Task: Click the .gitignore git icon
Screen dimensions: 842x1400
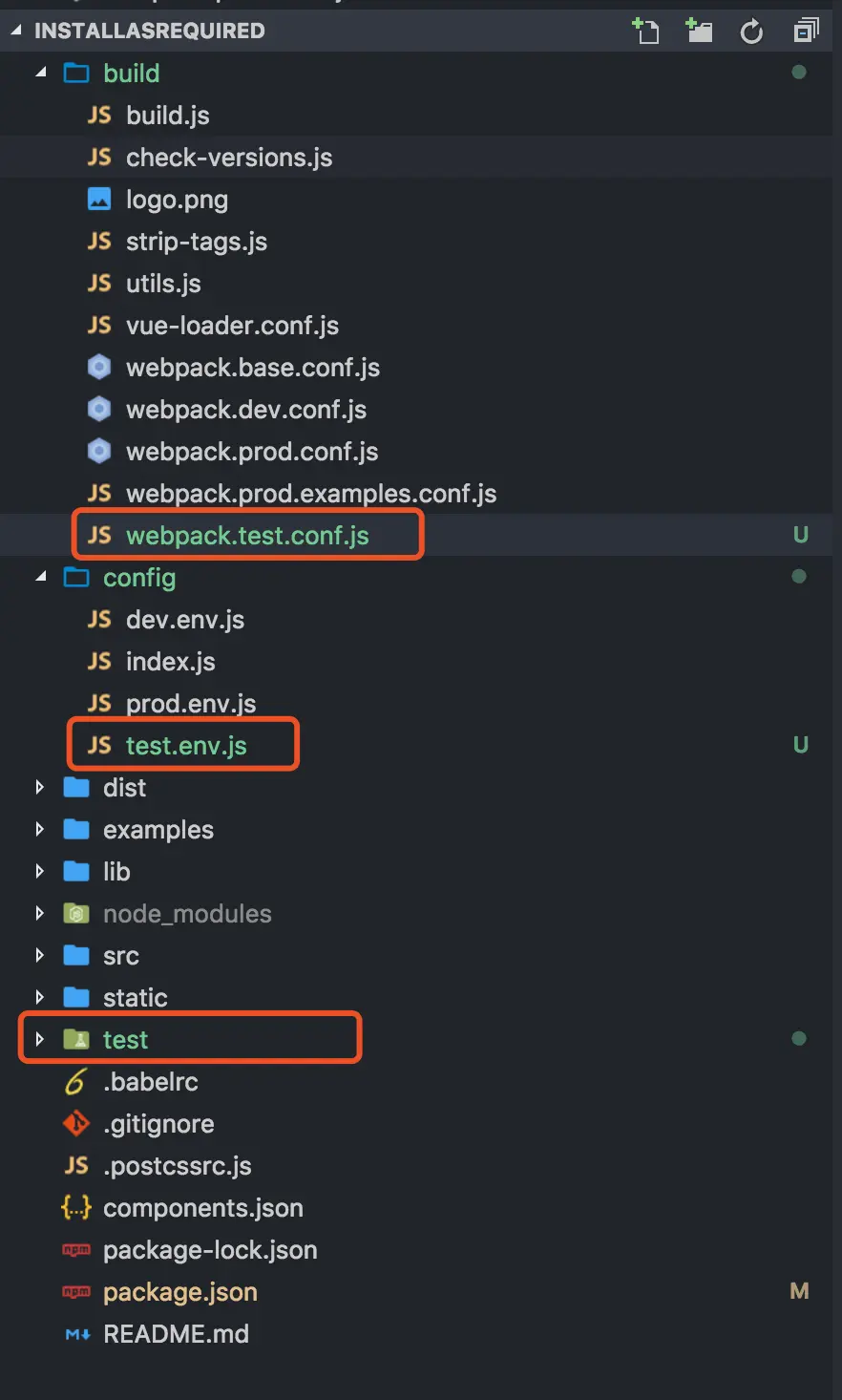Action: [x=76, y=1124]
